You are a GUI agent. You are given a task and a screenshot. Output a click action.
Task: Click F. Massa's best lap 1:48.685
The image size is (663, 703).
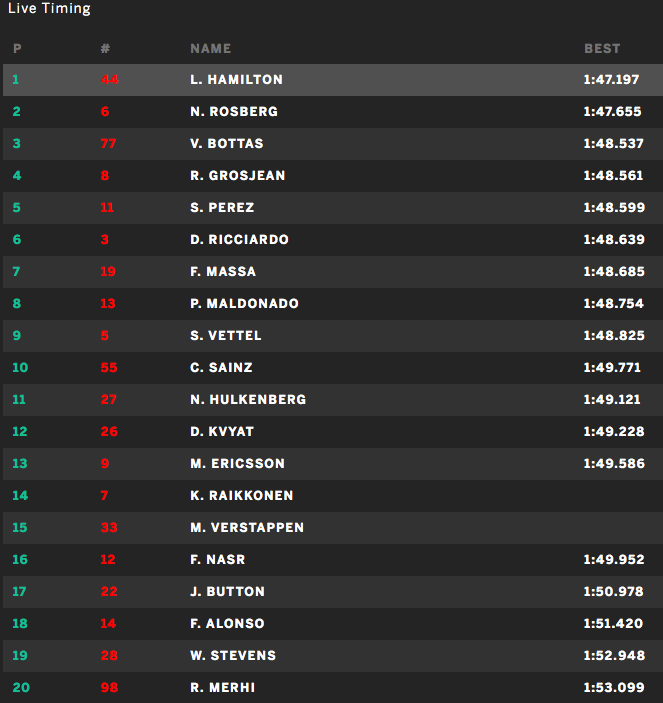point(613,272)
